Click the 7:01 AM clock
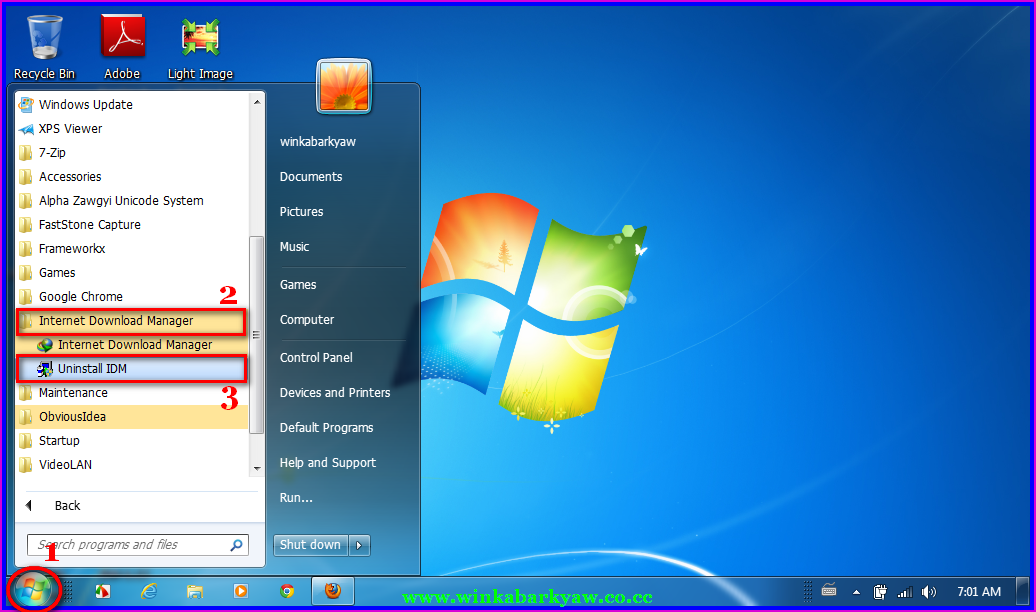 click(979, 592)
